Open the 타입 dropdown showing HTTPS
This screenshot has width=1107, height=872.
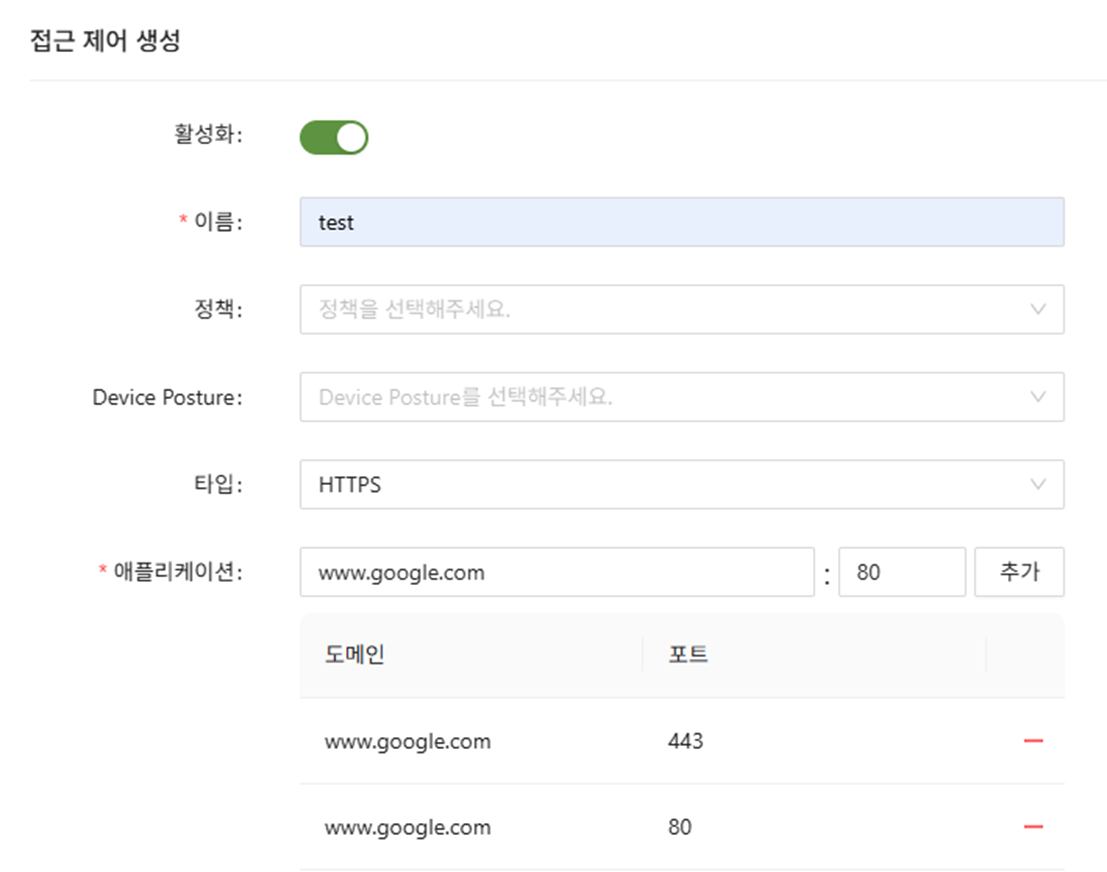pos(681,485)
